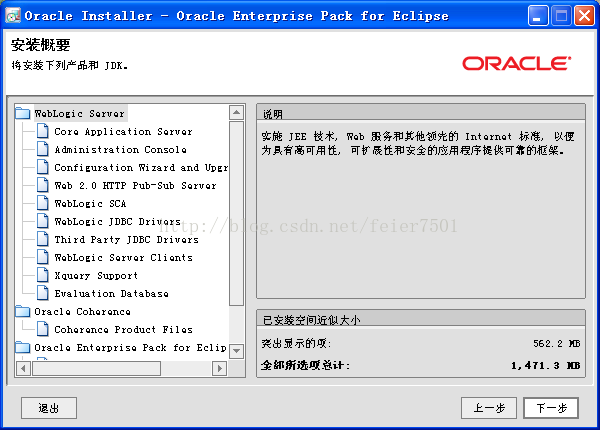Click the 退出 (Exit) button

(49, 408)
